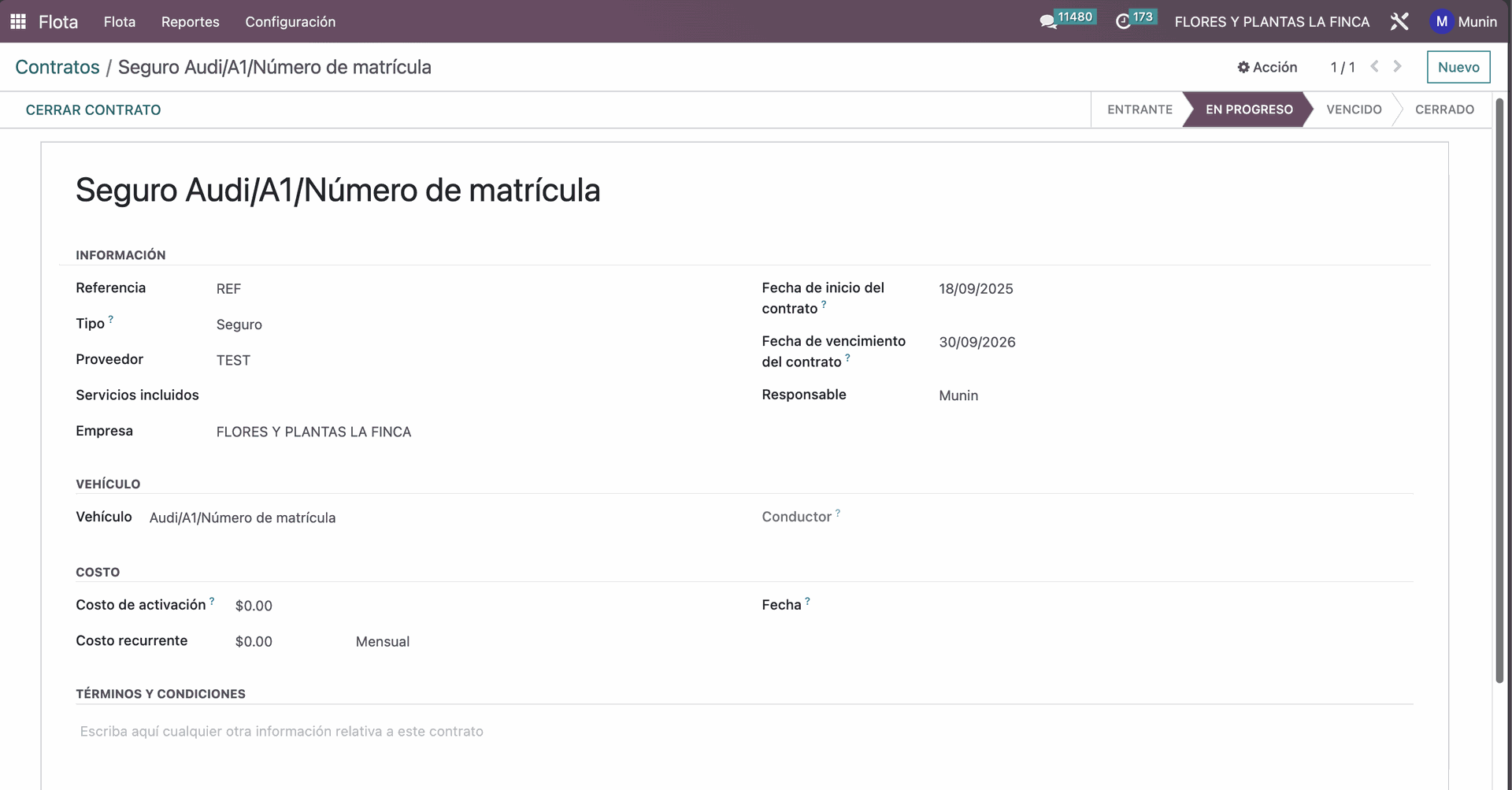Go to previous record arrow
The width and height of the screenshot is (1512, 790).
[1374, 67]
